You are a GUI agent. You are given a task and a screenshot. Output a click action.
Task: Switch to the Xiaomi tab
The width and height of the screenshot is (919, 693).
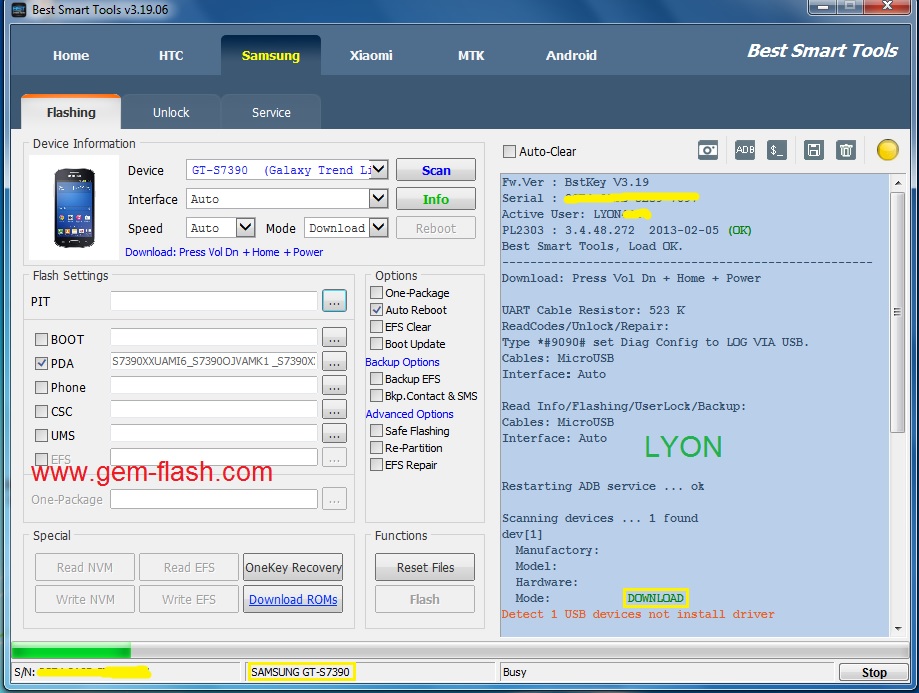point(371,56)
